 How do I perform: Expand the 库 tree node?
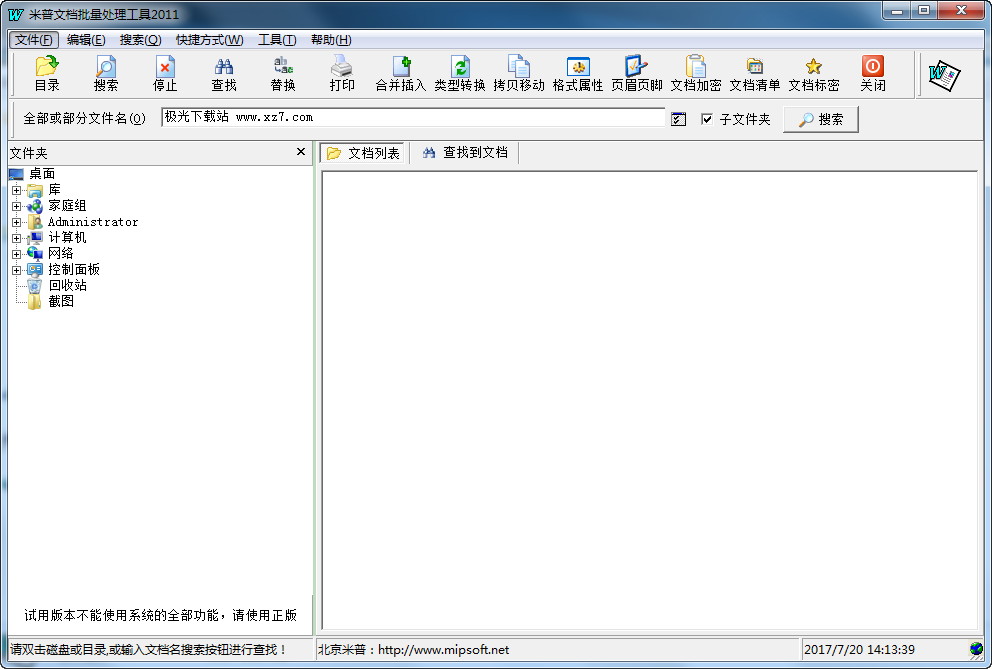[x=16, y=190]
